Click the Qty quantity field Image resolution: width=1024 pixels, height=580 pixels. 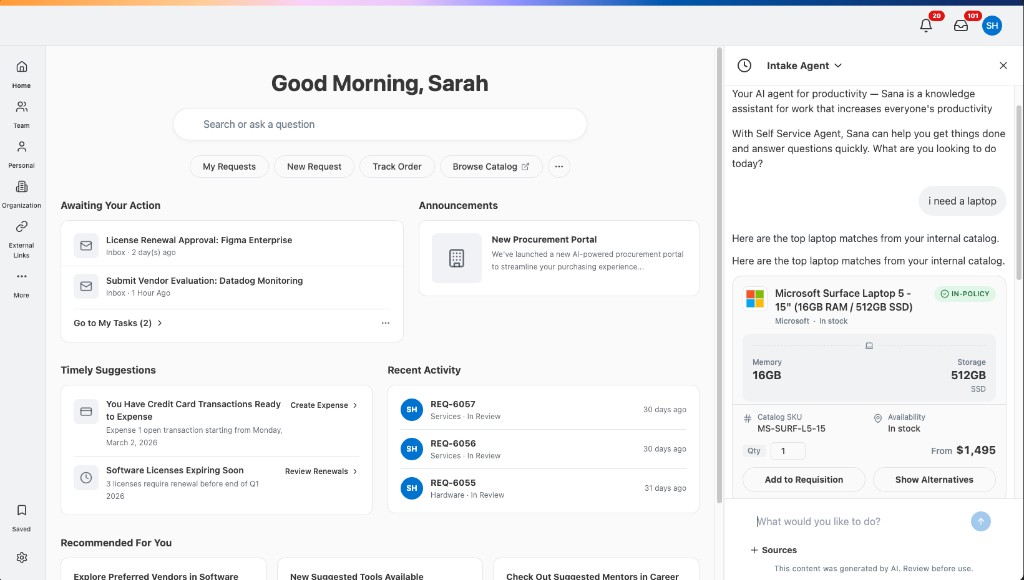click(x=788, y=451)
